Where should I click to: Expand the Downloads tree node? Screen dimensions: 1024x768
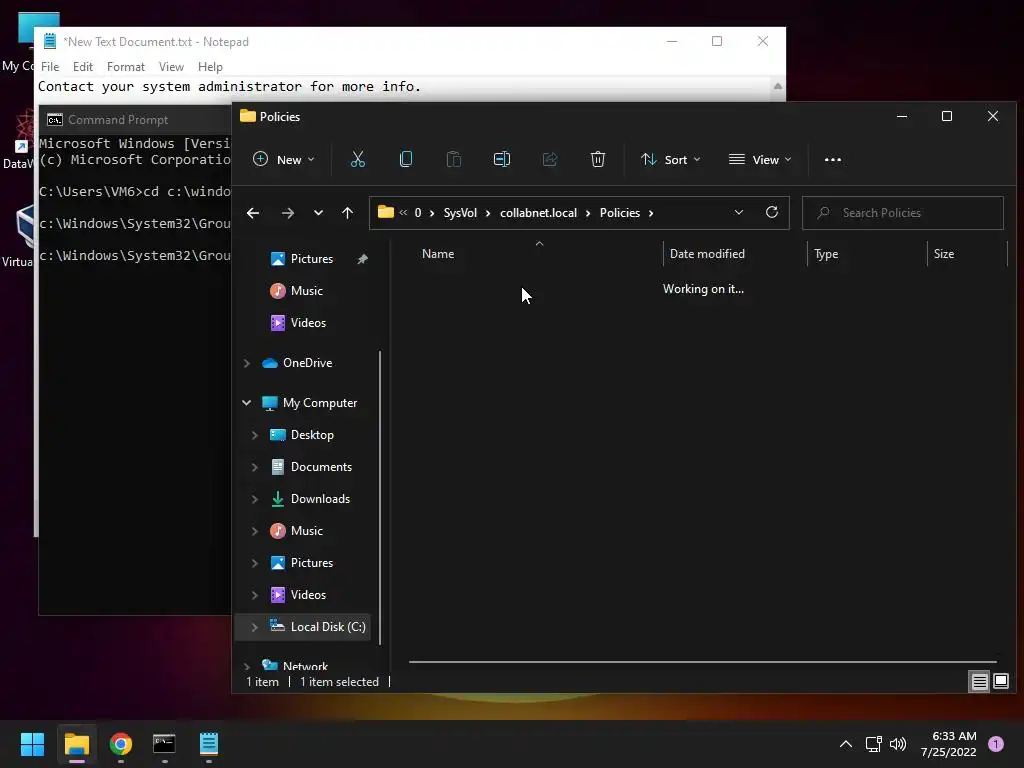(255, 499)
